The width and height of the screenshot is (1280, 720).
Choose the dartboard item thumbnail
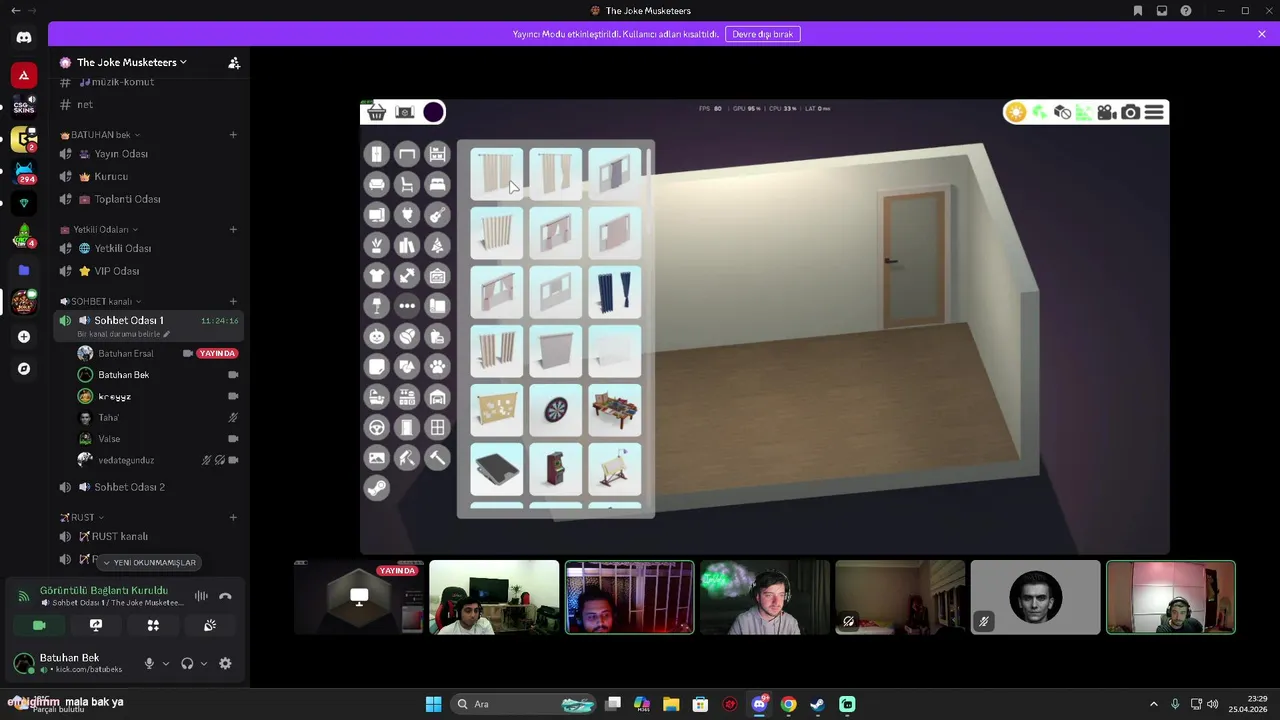[x=556, y=410]
